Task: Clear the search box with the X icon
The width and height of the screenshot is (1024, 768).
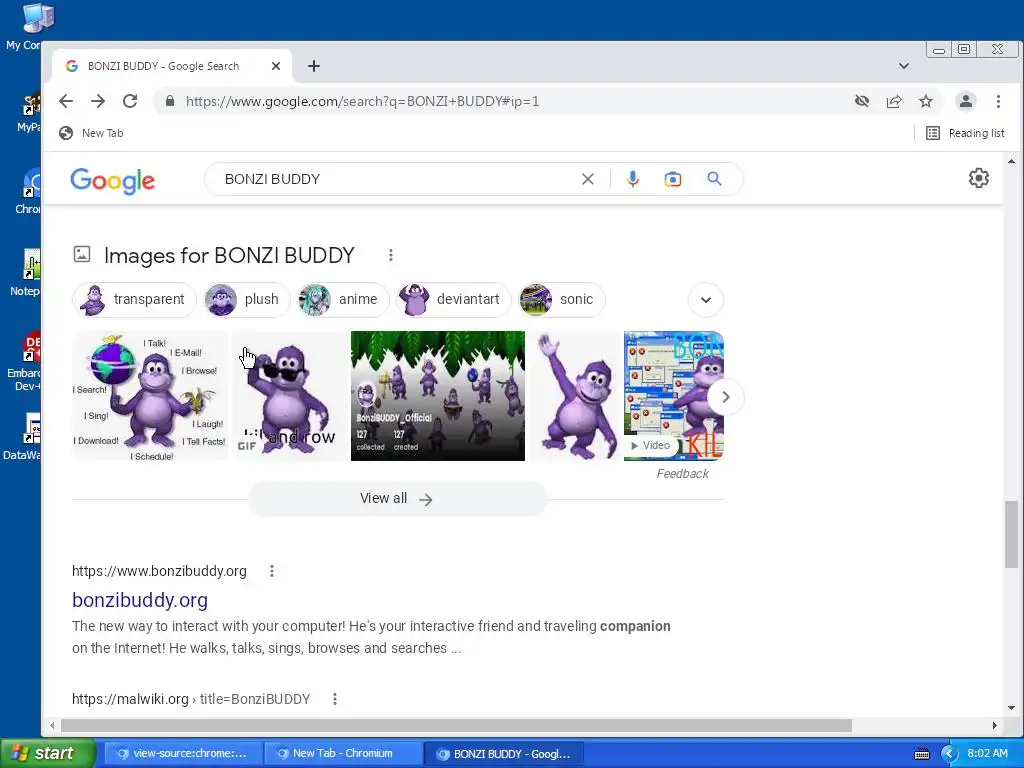Action: (x=588, y=179)
